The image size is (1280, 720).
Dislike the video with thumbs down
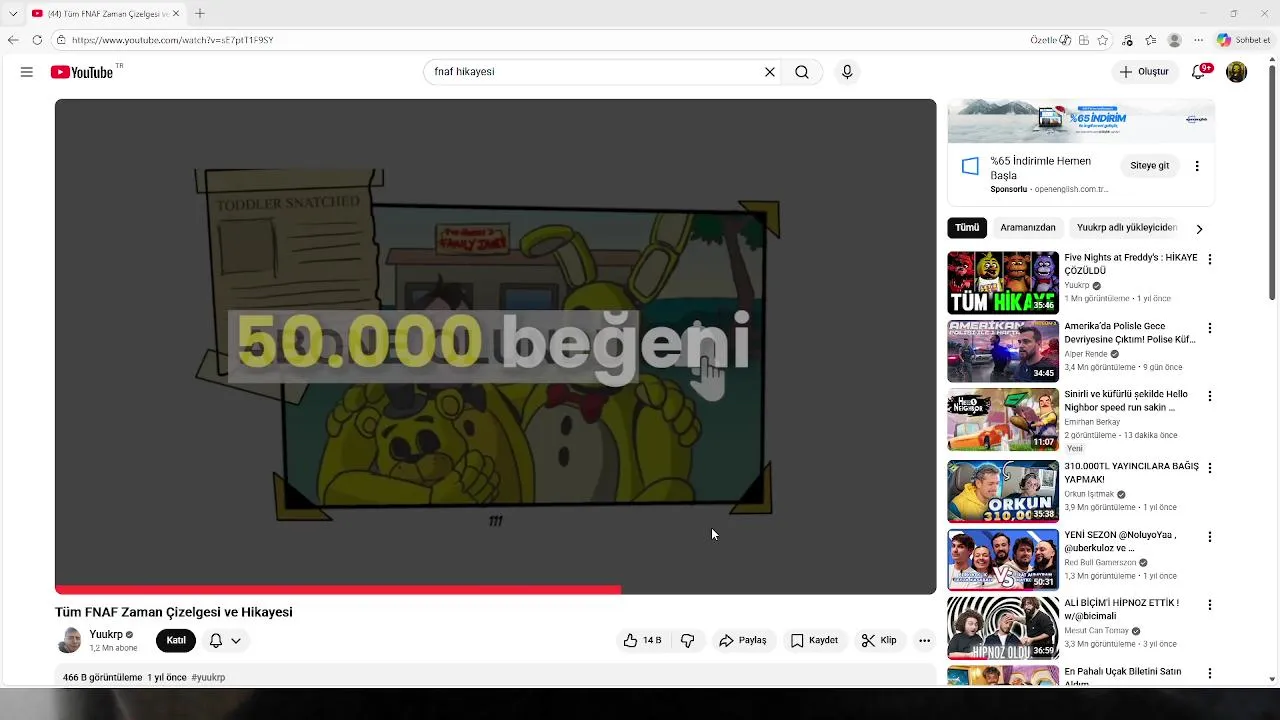point(688,641)
